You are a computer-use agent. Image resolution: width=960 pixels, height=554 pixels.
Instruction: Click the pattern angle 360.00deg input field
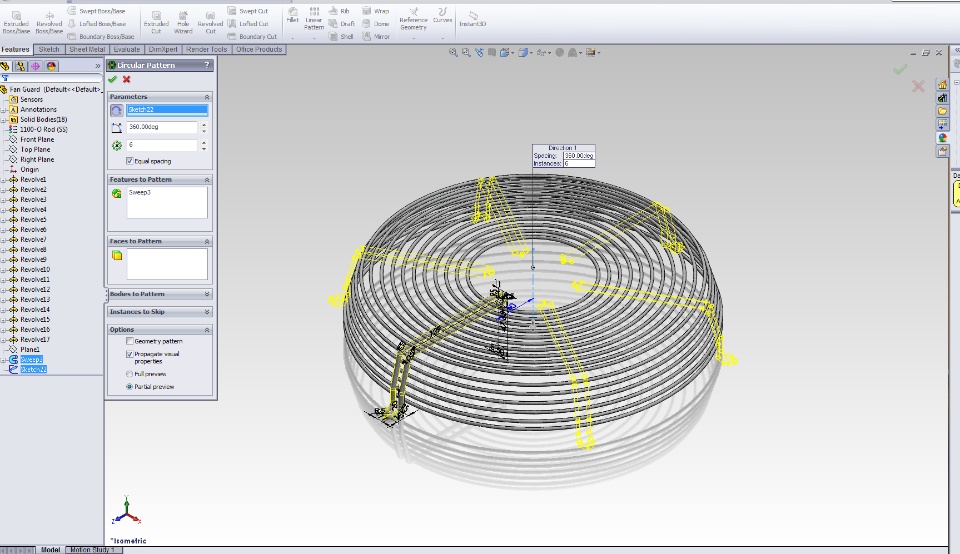[x=161, y=128]
